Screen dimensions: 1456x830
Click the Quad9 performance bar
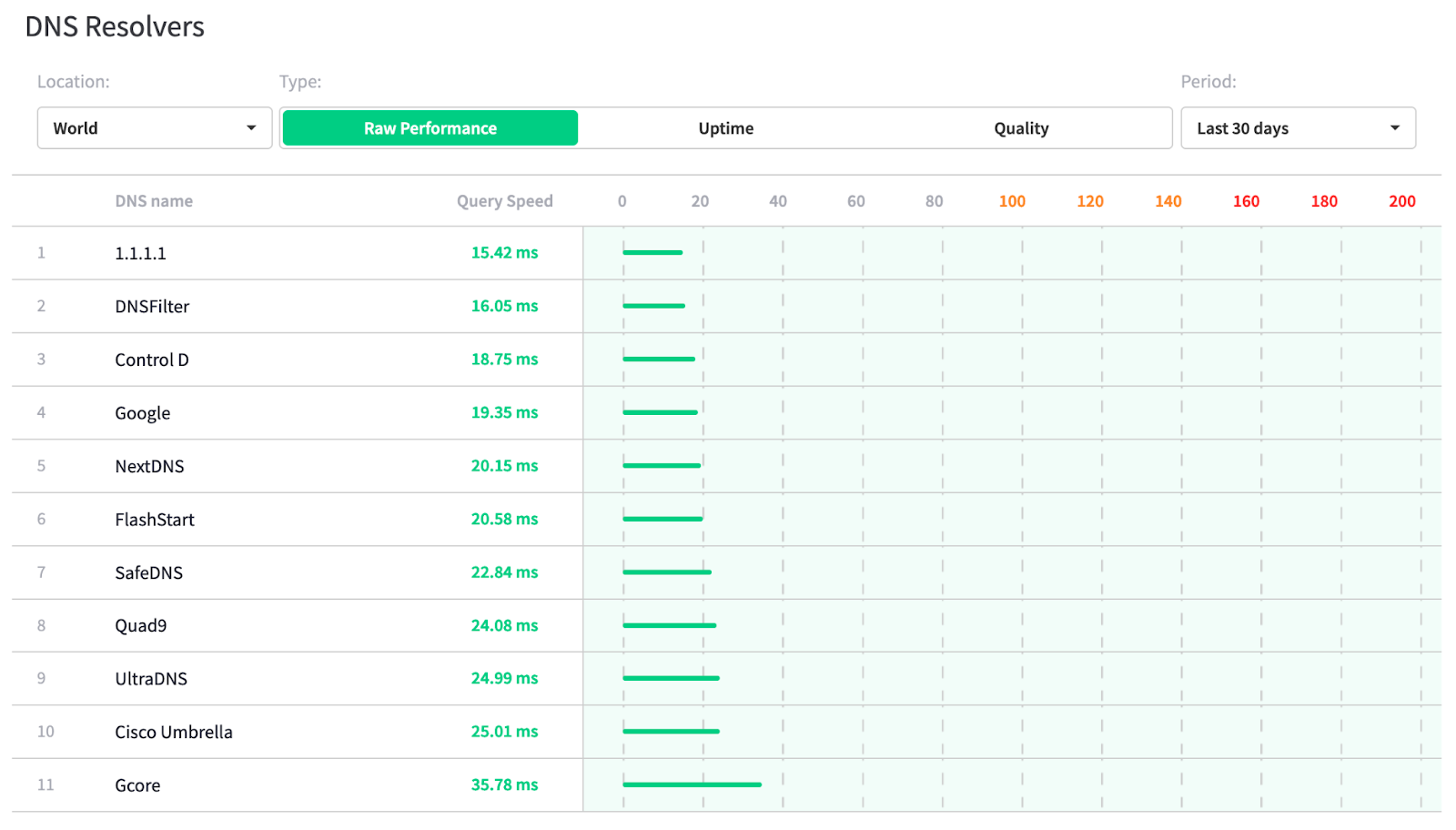tap(670, 625)
